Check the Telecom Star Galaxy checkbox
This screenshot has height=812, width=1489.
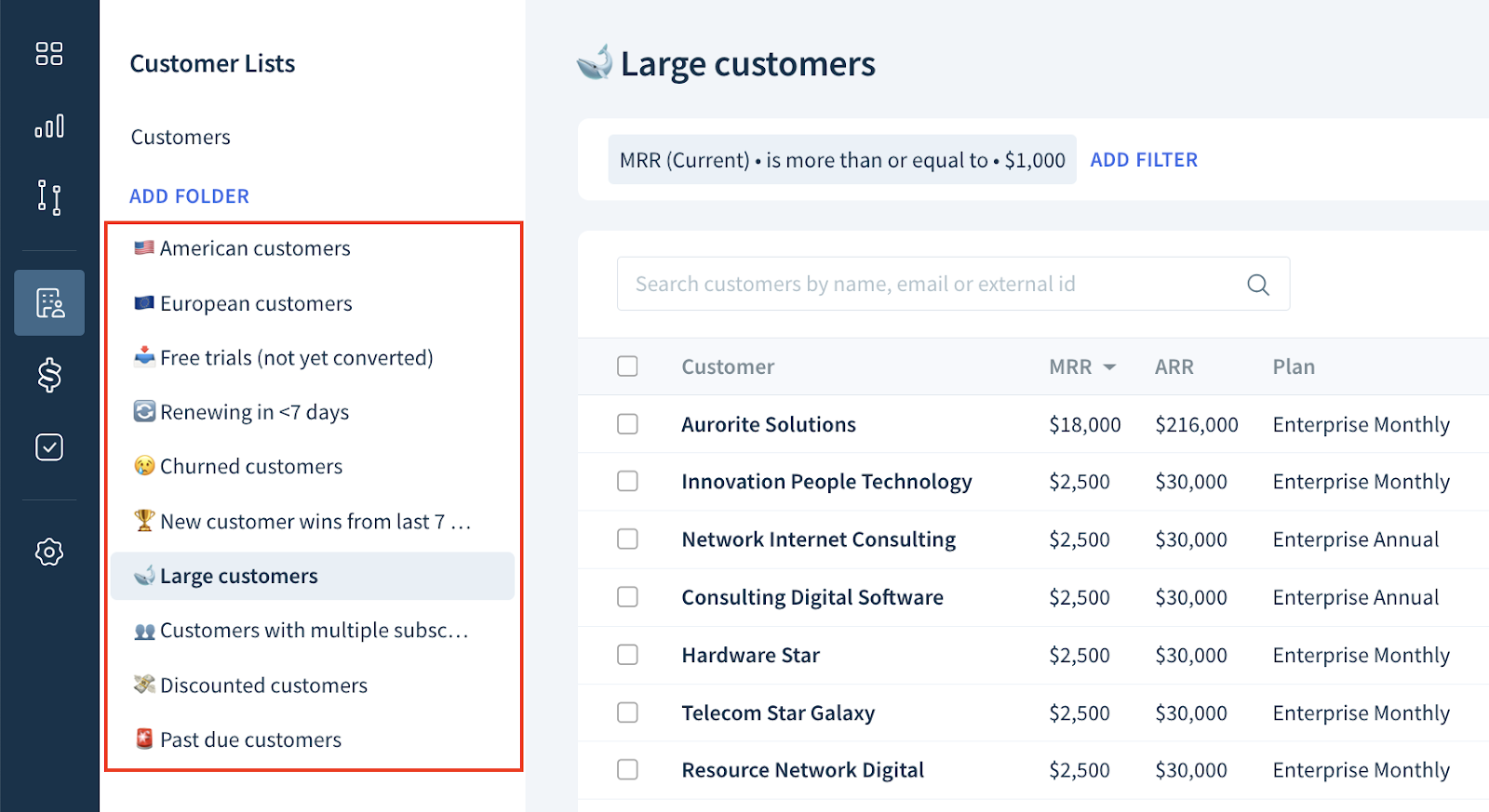628,712
